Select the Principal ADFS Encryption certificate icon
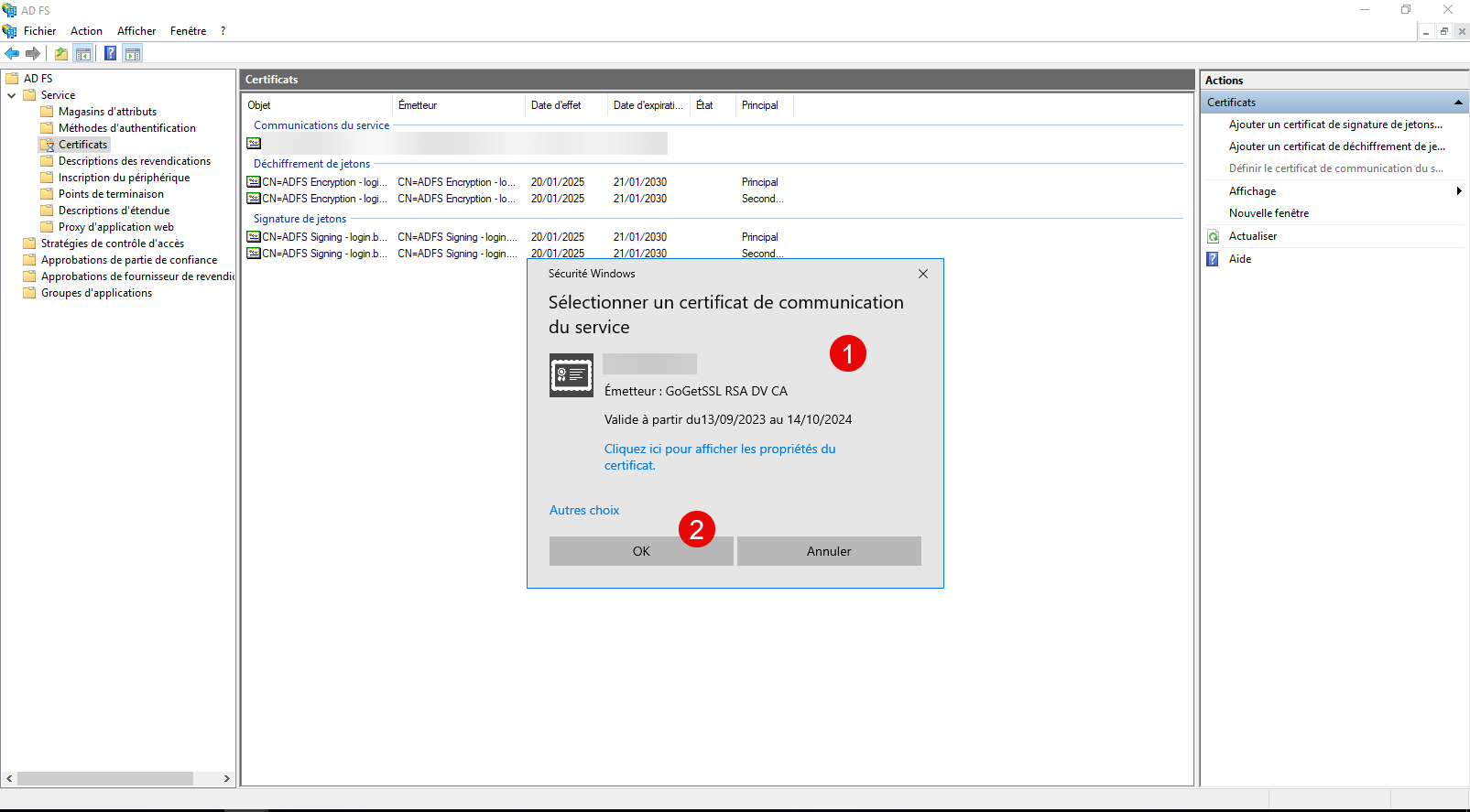Screen dimensions: 1470x812 tap(254, 182)
